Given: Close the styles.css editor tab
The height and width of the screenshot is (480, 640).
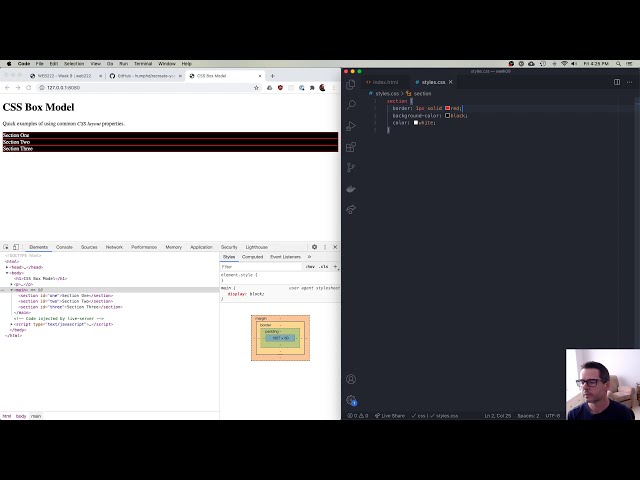Looking at the screenshot, I should point(451,82).
